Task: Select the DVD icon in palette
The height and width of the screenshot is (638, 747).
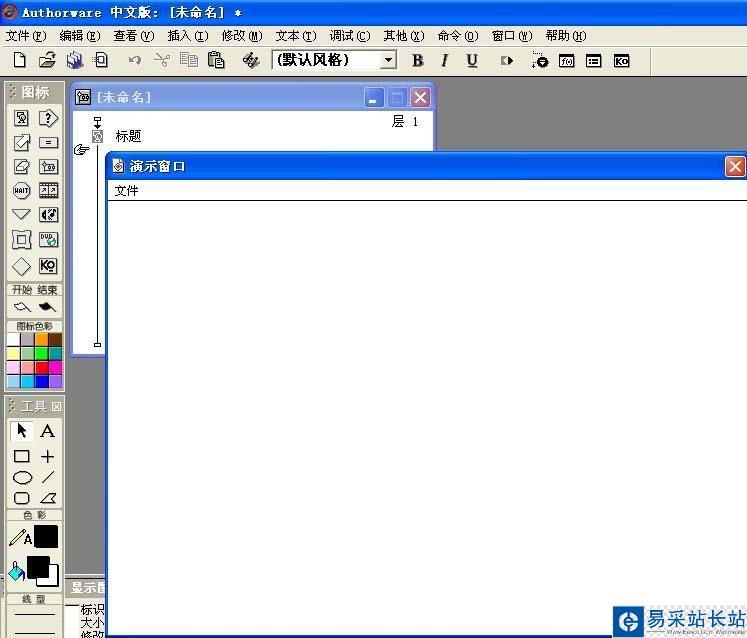Action: tap(48, 239)
